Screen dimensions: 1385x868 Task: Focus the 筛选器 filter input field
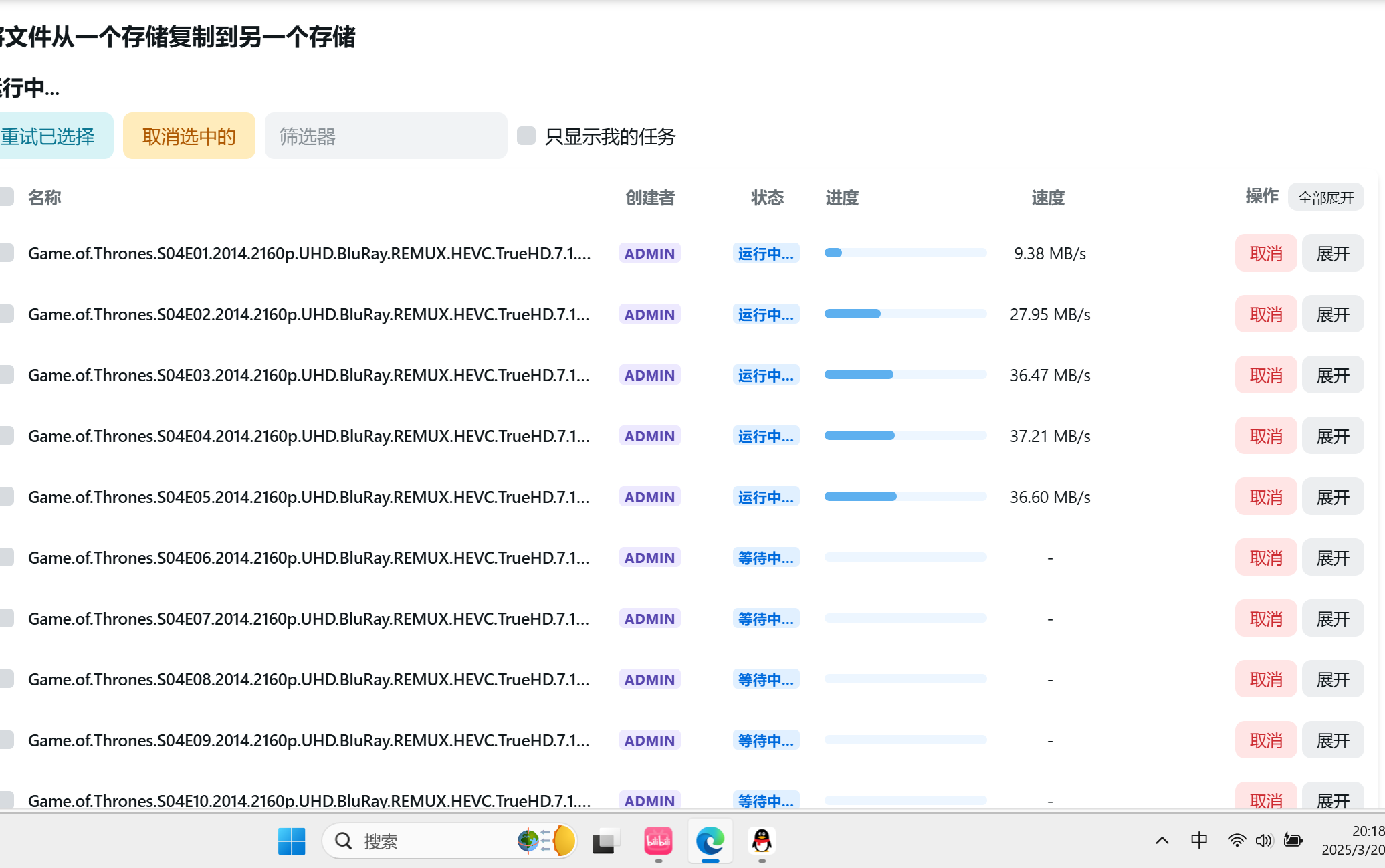(x=386, y=136)
